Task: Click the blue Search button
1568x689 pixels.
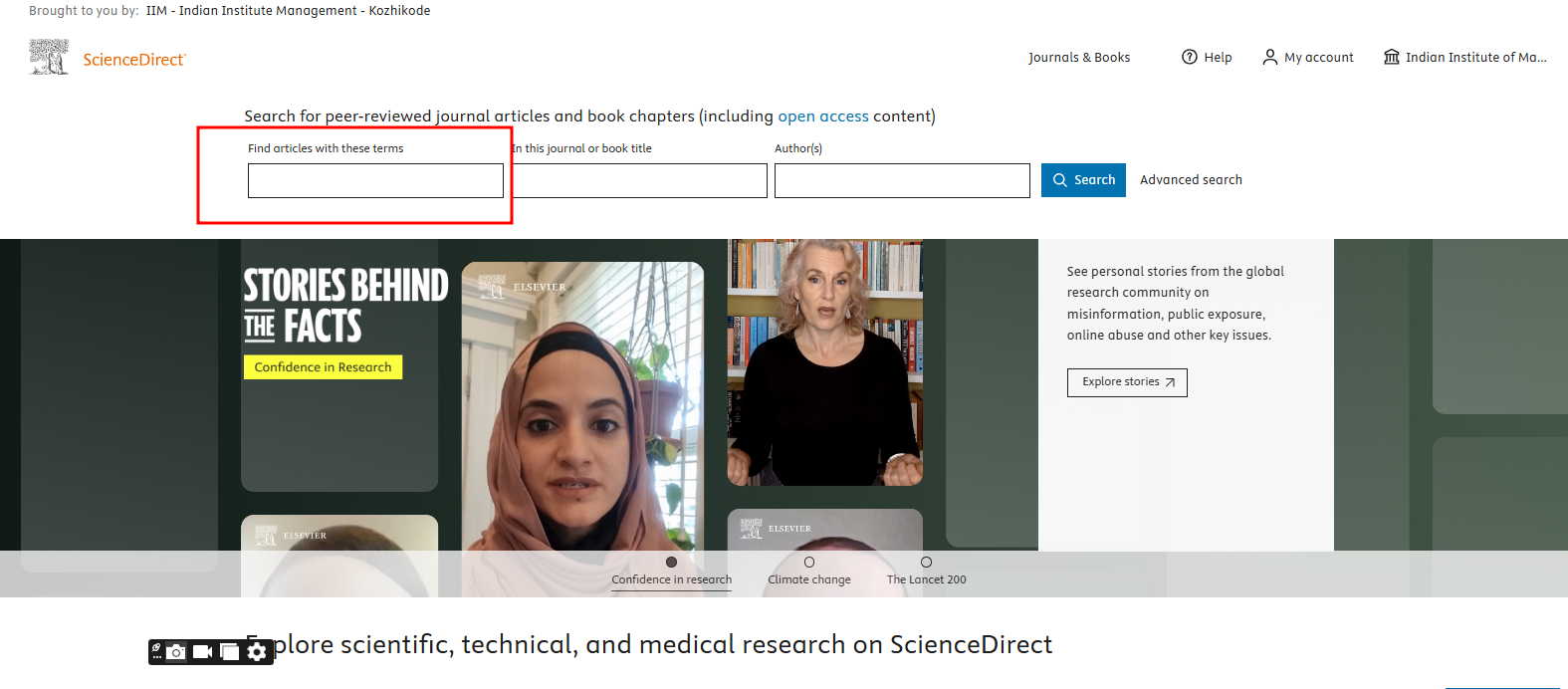Action: 1083,180
